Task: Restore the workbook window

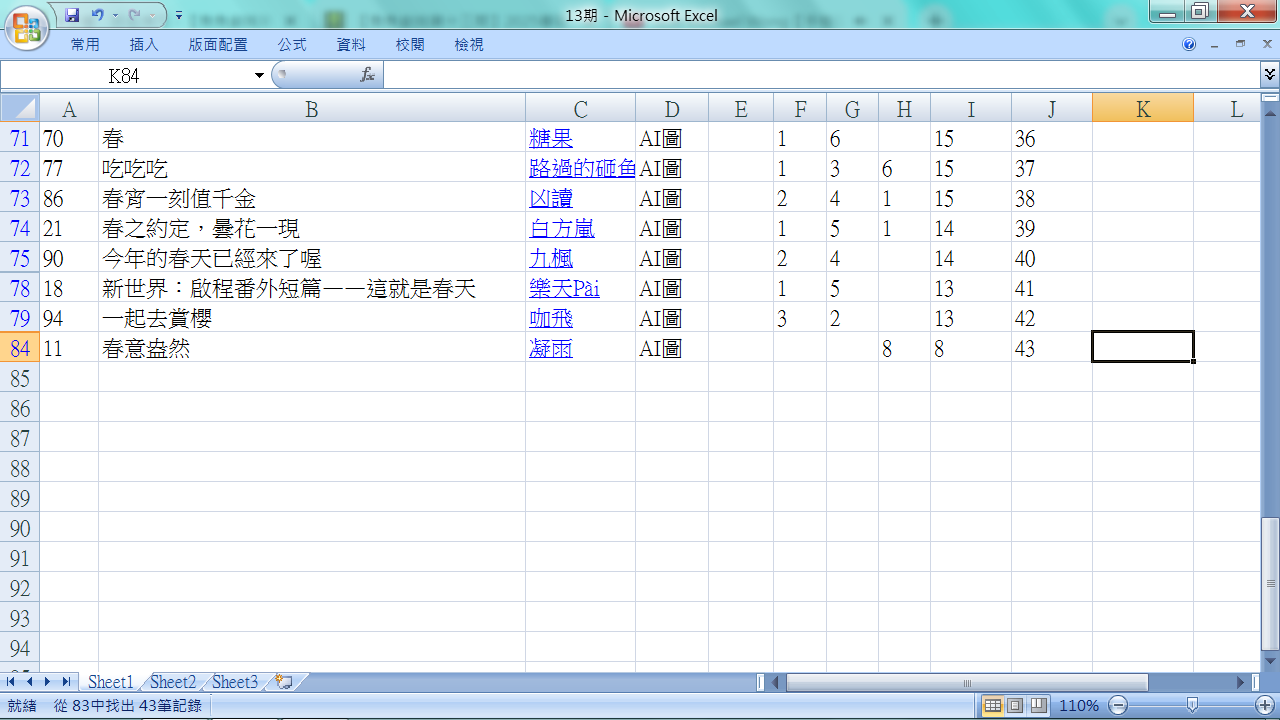Action: (x=1240, y=45)
